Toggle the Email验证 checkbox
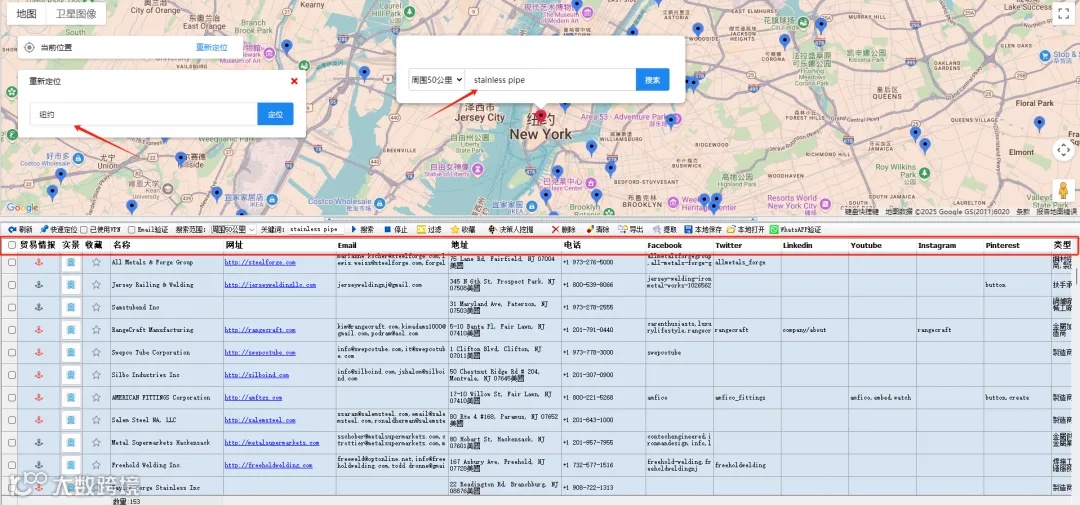Image resolution: width=1080 pixels, height=505 pixels. pos(132,229)
